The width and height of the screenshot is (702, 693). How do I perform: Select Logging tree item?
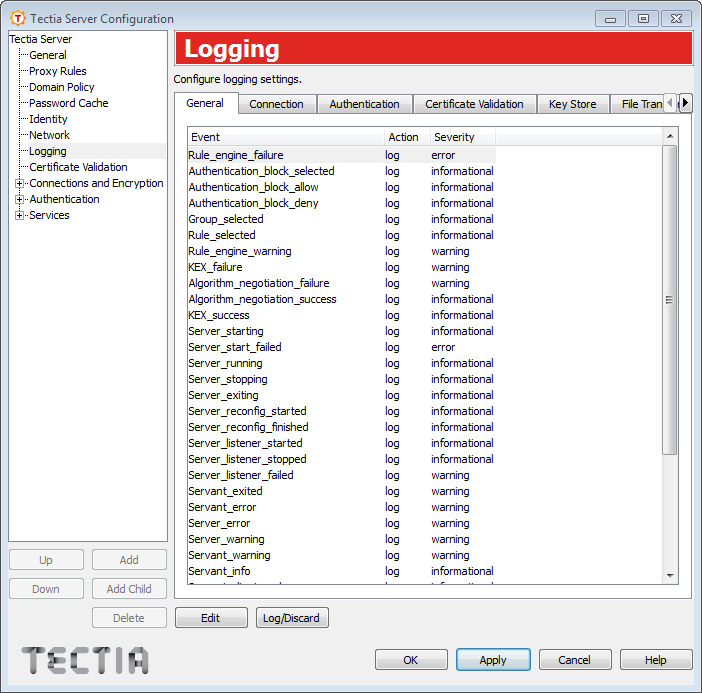click(48, 151)
